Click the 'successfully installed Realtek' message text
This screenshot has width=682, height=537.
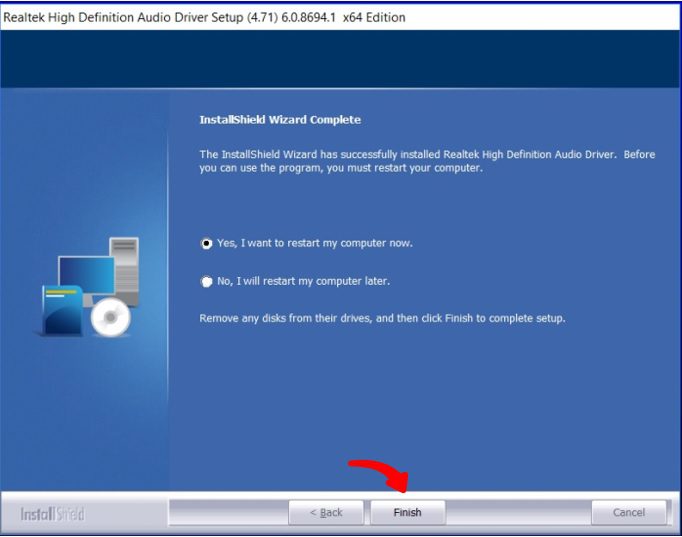tap(427, 161)
